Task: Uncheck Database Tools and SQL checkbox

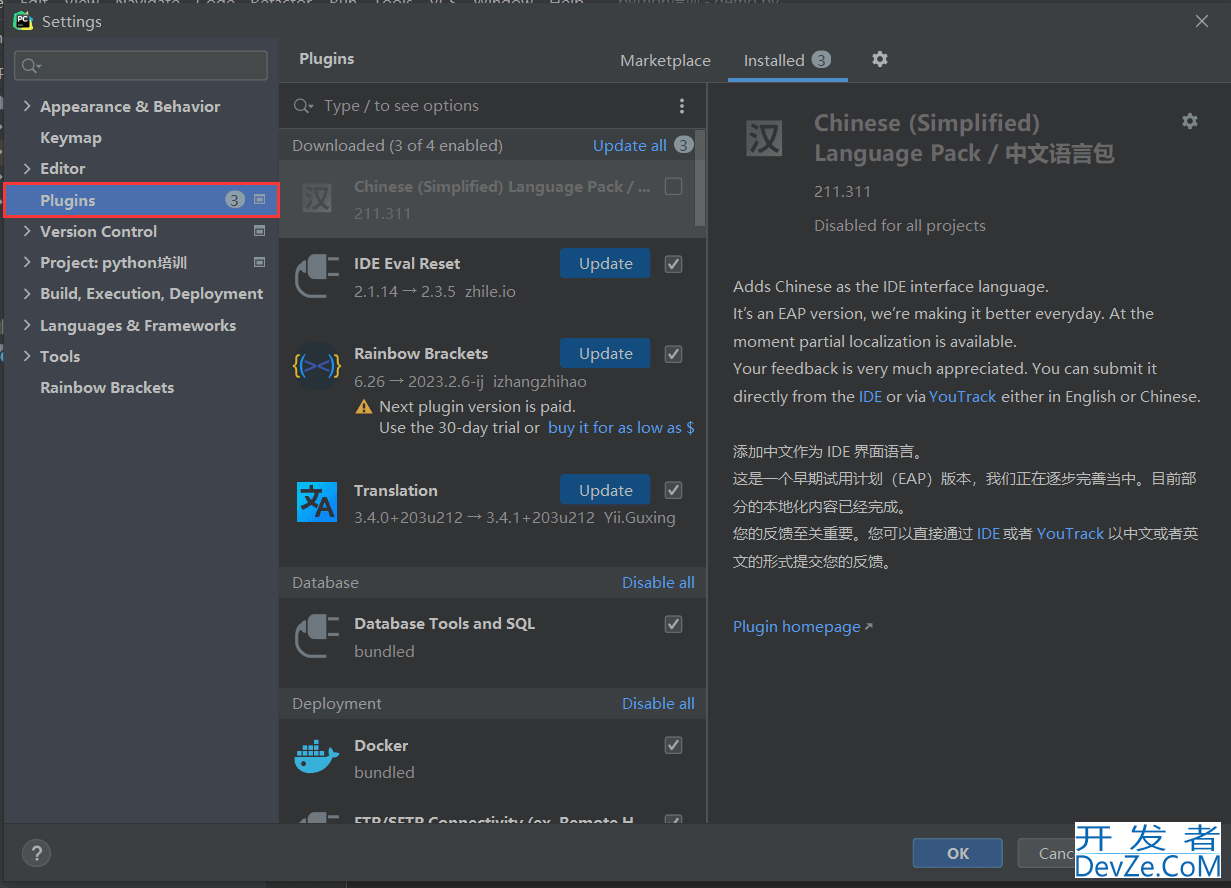Action: click(674, 624)
